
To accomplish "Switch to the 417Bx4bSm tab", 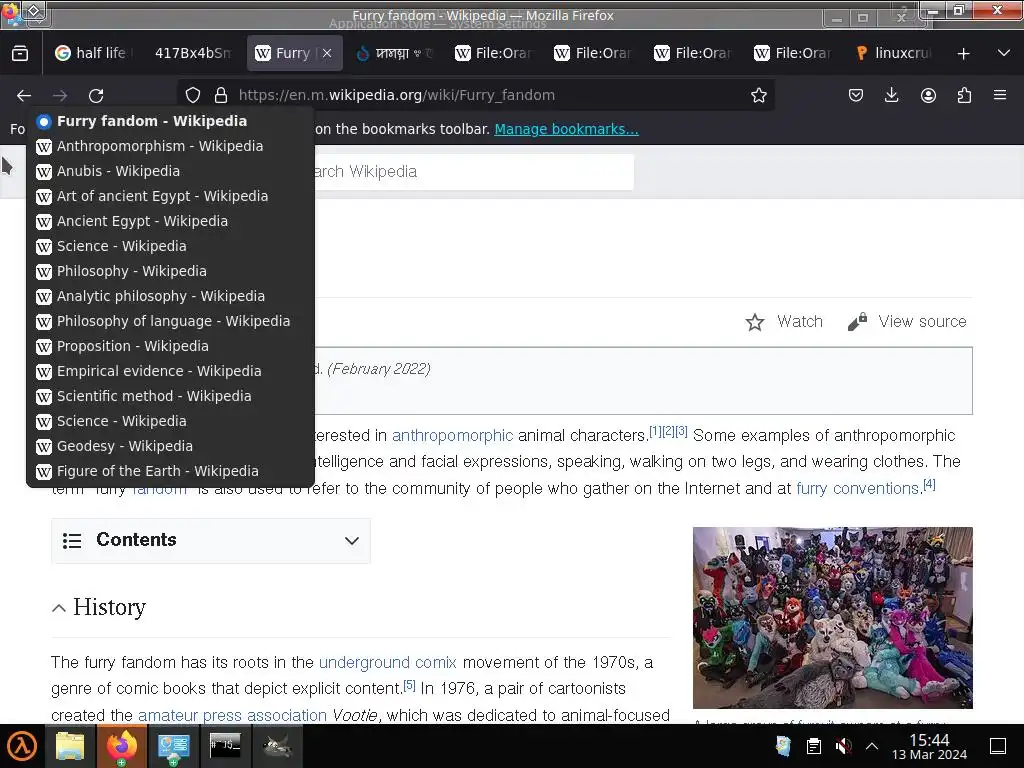I will [193, 53].
